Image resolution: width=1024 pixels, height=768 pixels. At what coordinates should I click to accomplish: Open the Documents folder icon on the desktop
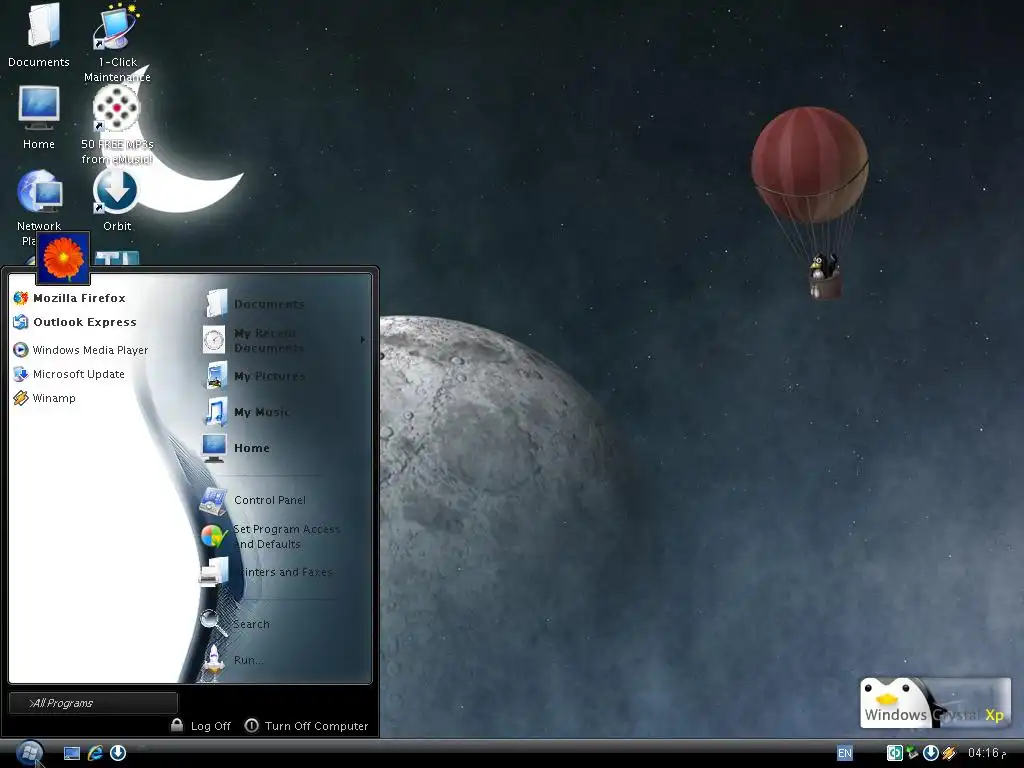pos(39,35)
